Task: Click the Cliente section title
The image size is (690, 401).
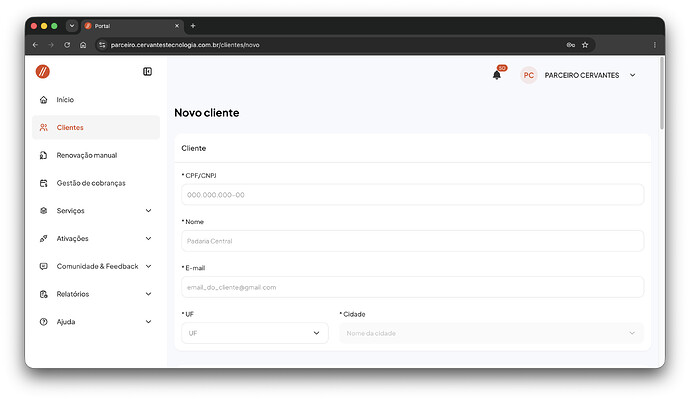Action: pos(194,148)
